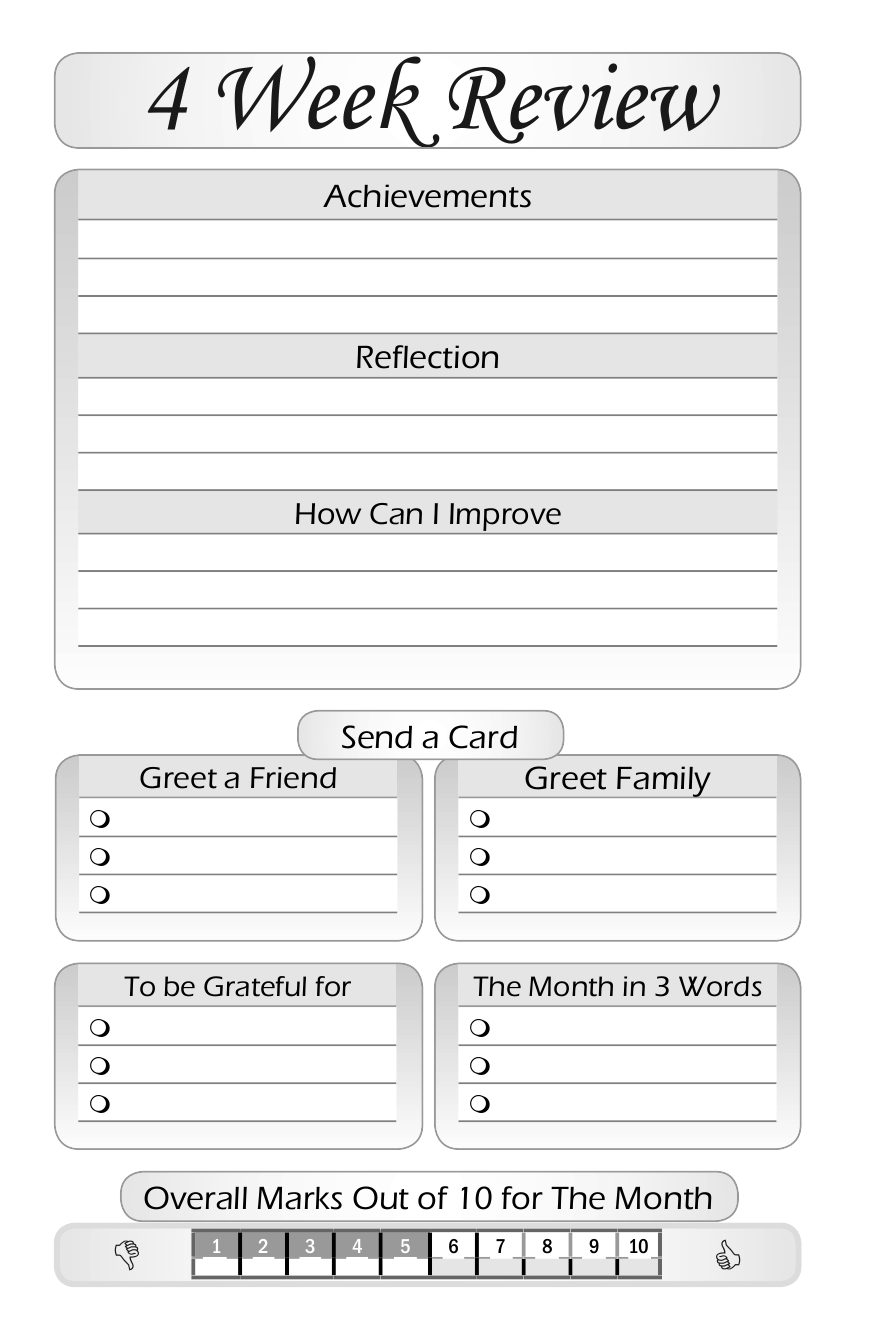This screenshot has width=893, height=1343.
Task: Choose rating 1 on the marks scale
Action: (x=216, y=1247)
